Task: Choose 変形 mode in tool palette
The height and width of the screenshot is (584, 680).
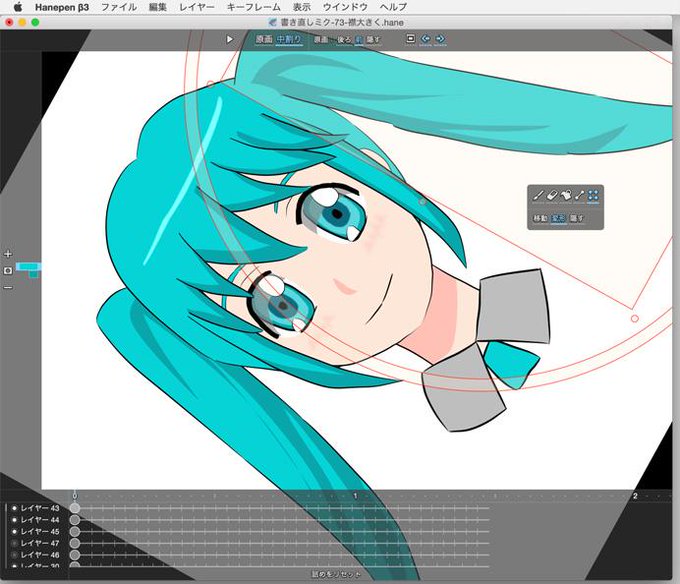Action: click(558, 218)
